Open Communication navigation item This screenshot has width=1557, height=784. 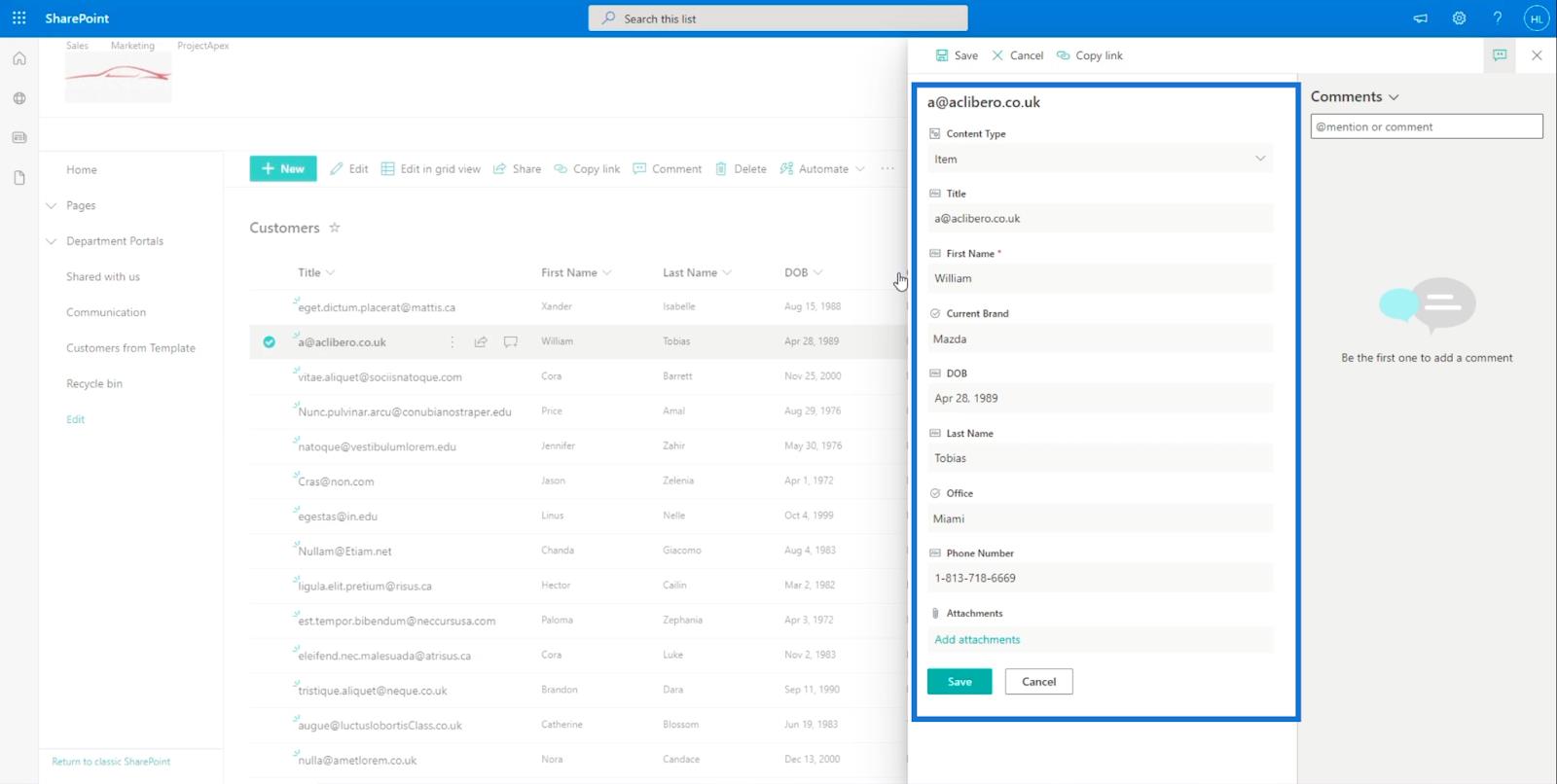pyautogui.click(x=106, y=312)
